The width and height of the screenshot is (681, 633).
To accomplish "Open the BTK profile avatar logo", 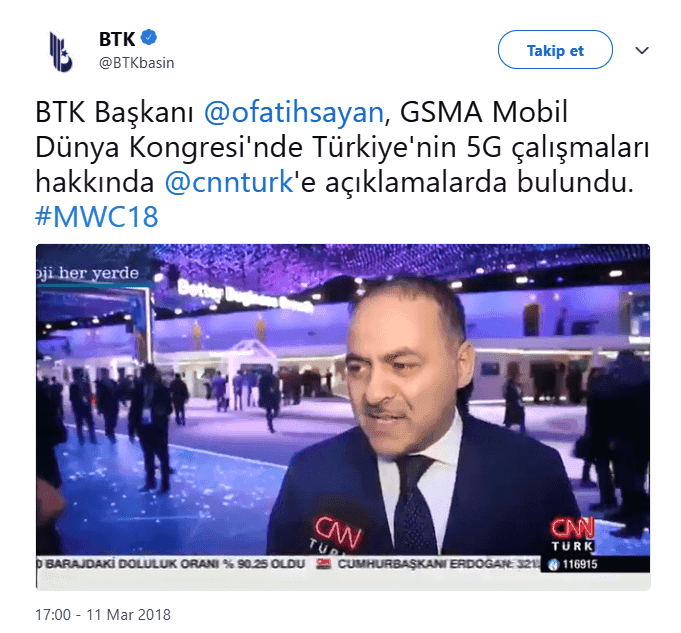I will click(60, 52).
